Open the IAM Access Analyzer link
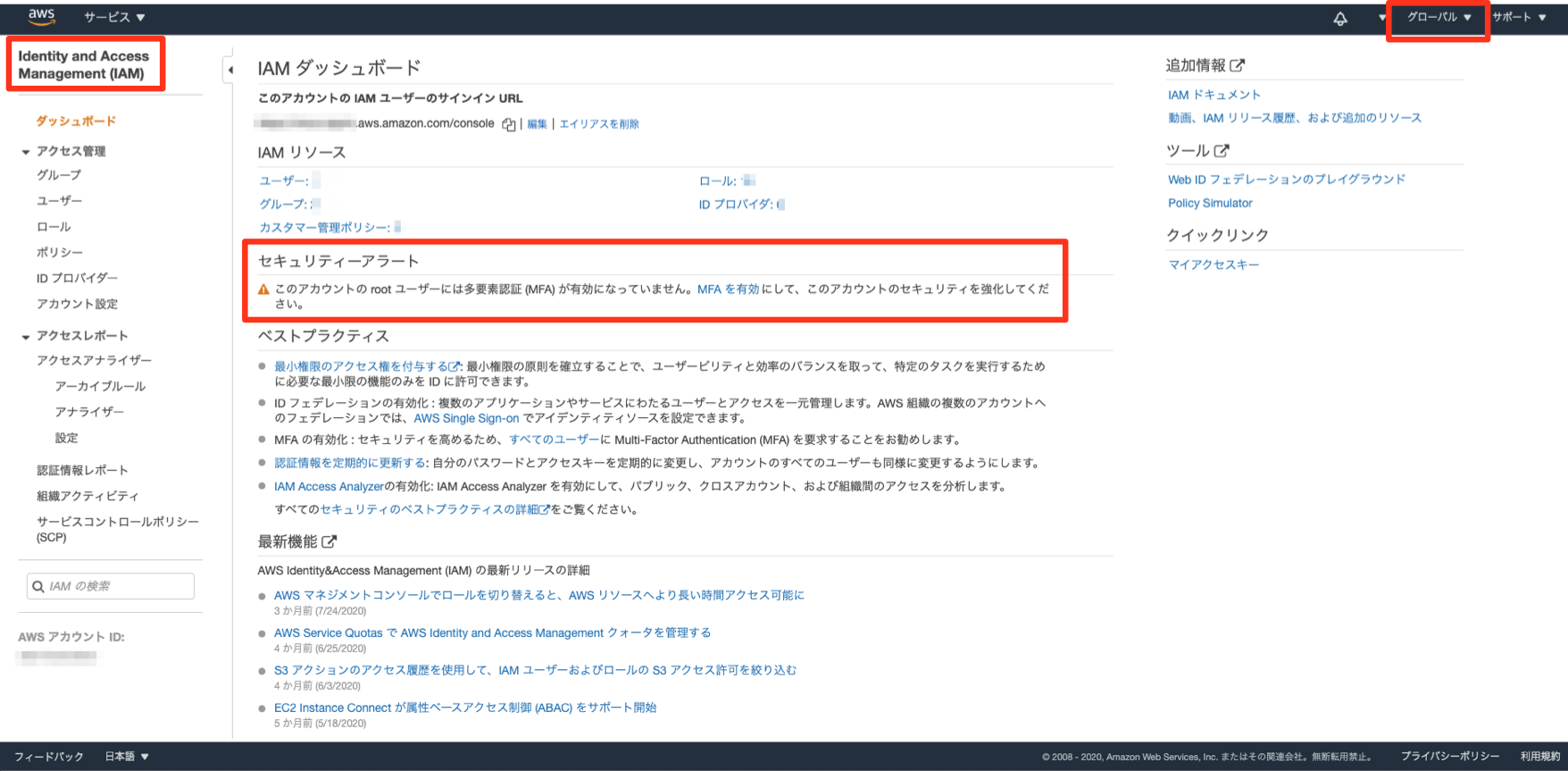The height and width of the screenshot is (771, 1568). pos(329,486)
